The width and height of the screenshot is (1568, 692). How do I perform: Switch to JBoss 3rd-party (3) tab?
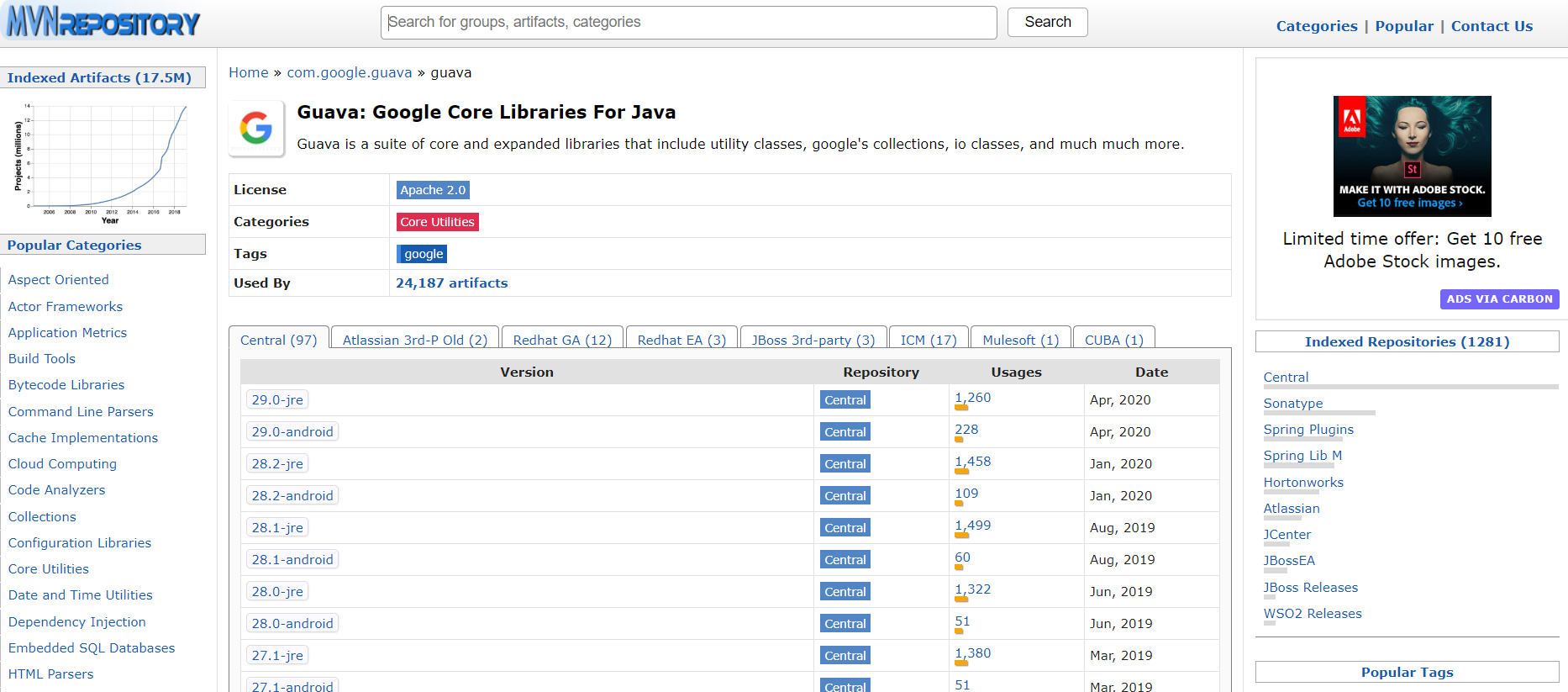point(813,340)
